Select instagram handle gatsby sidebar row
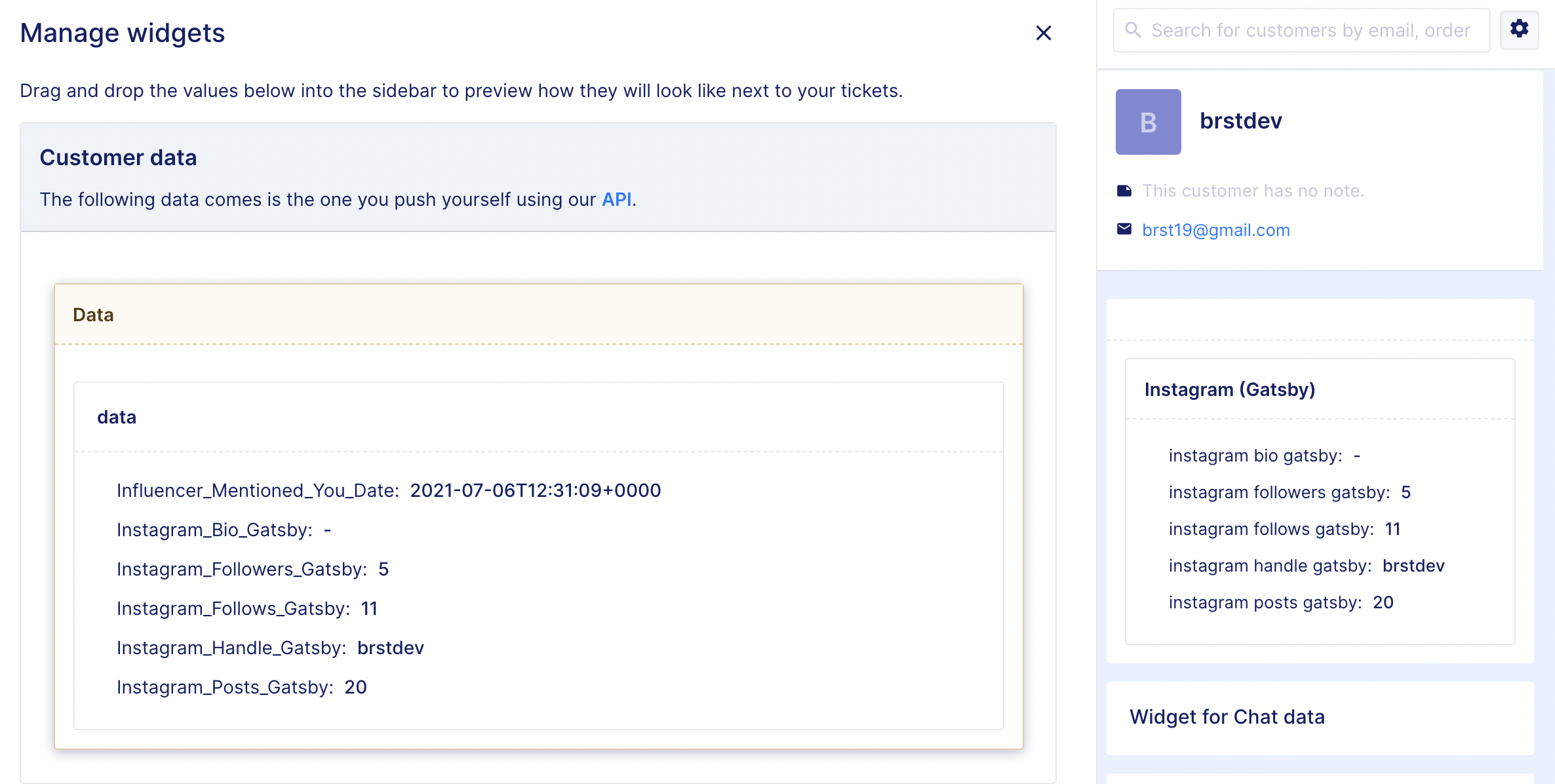The width and height of the screenshot is (1555, 784). [x=1306, y=566]
